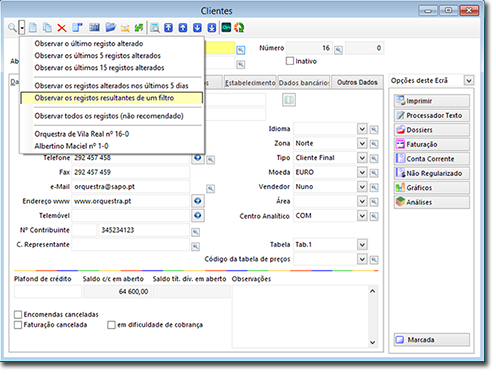
Task: Click the blue dial icon next to Telefone
Action: (198, 157)
